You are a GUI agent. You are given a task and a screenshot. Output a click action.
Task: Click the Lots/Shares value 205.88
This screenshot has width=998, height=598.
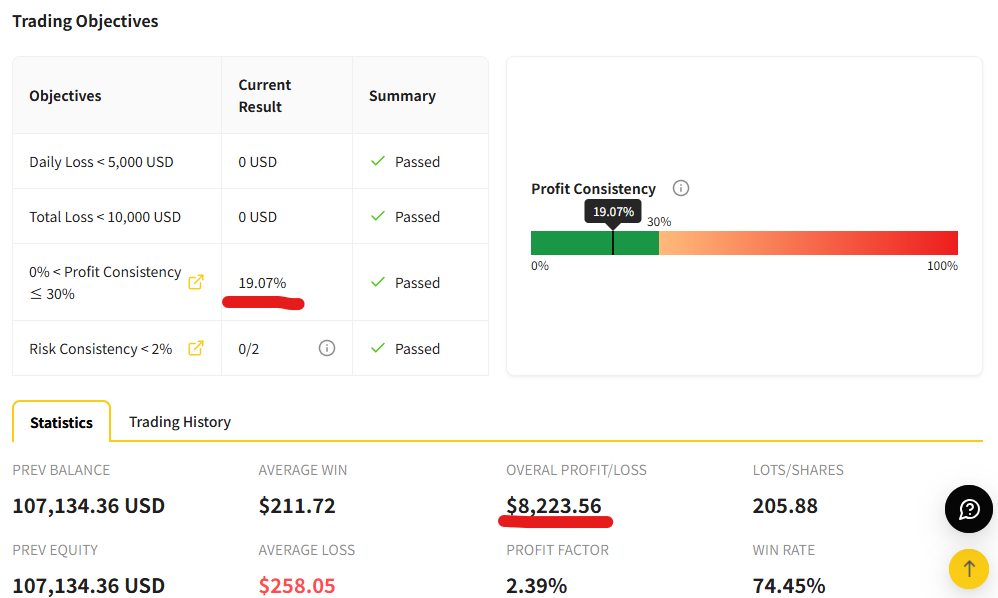[x=785, y=506]
